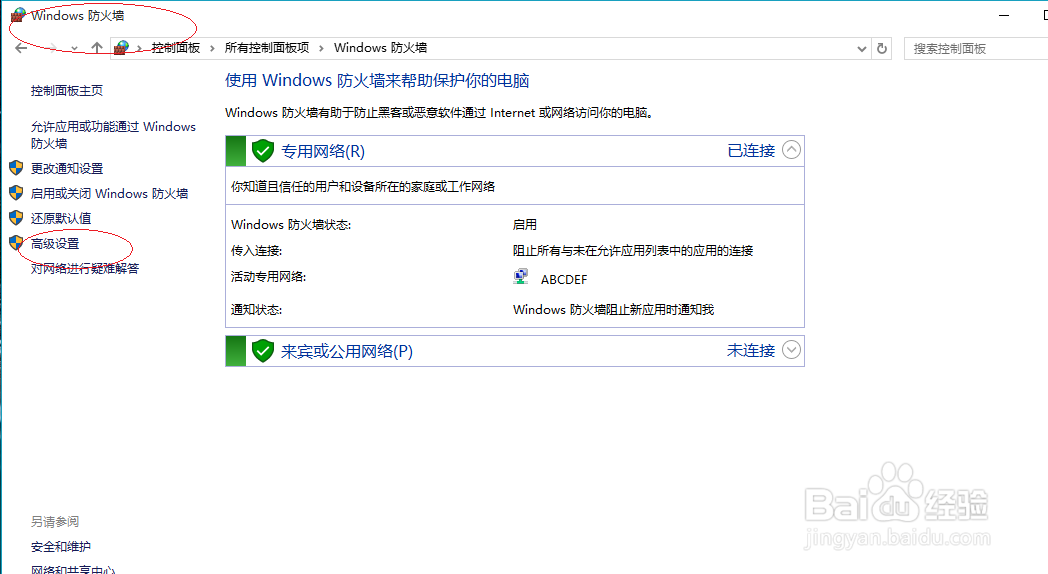
Task: Select ABCDEF active network name
Action: click(x=564, y=279)
